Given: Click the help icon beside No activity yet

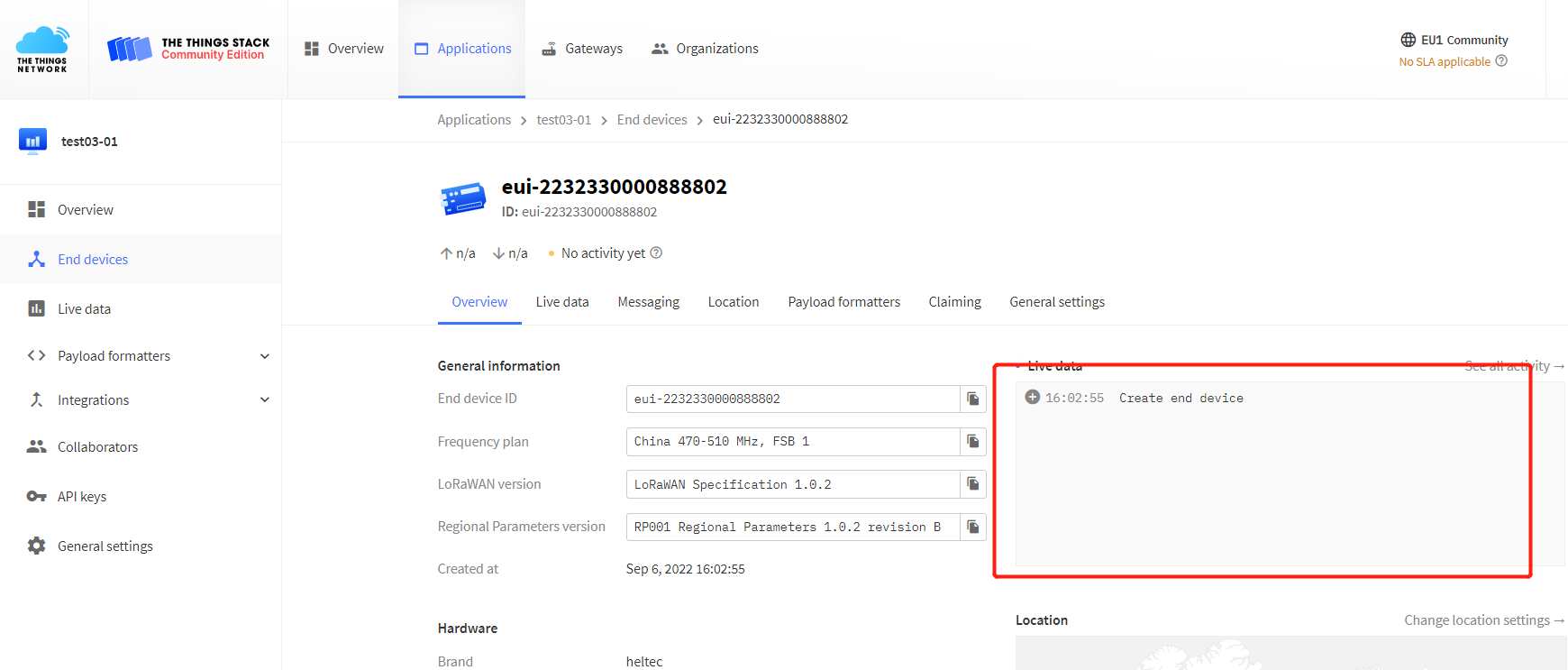Looking at the screenshot, I should click(x=656, y=253).
